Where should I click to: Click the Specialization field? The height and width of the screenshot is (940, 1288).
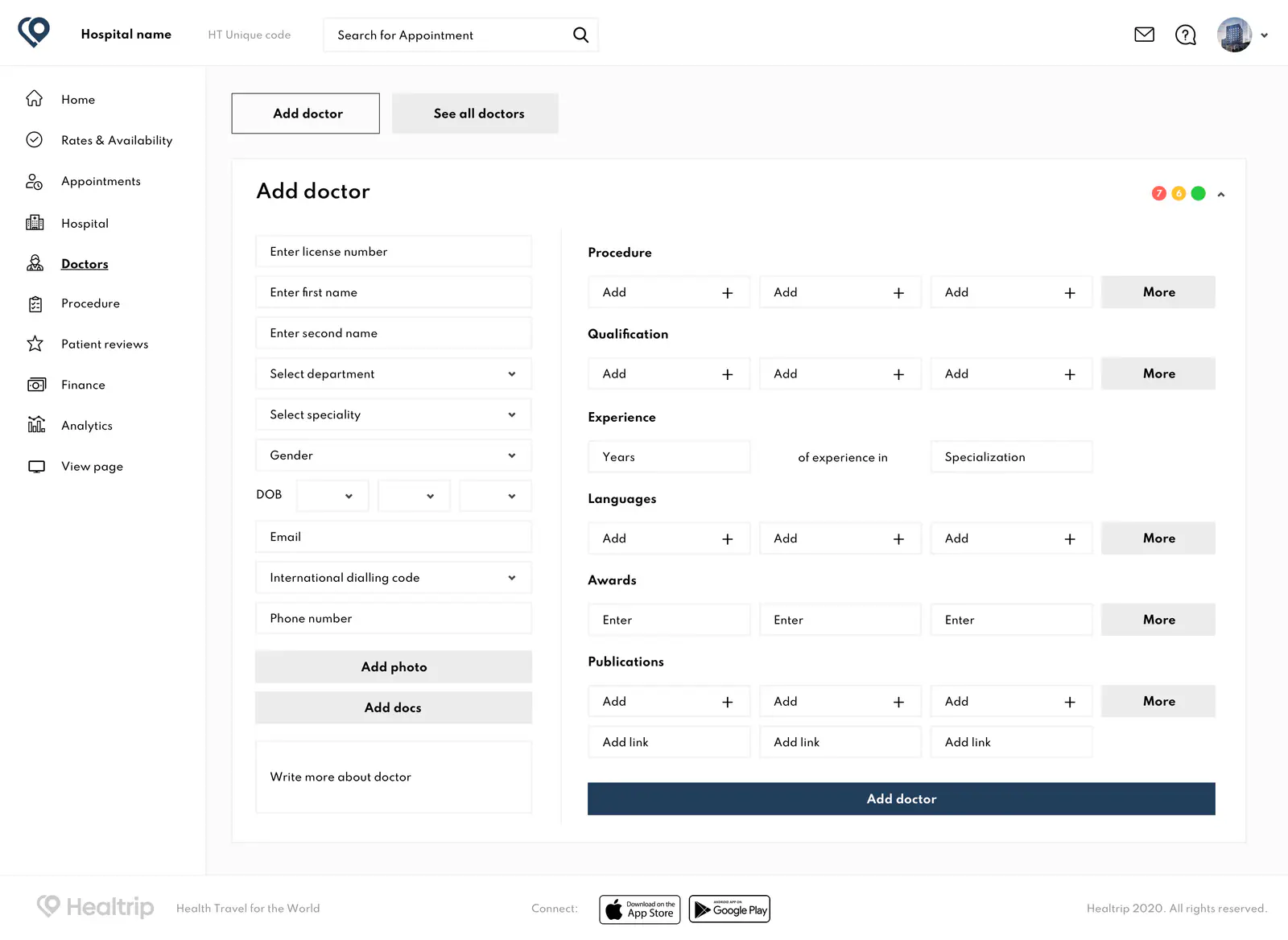click(1011, 456)
